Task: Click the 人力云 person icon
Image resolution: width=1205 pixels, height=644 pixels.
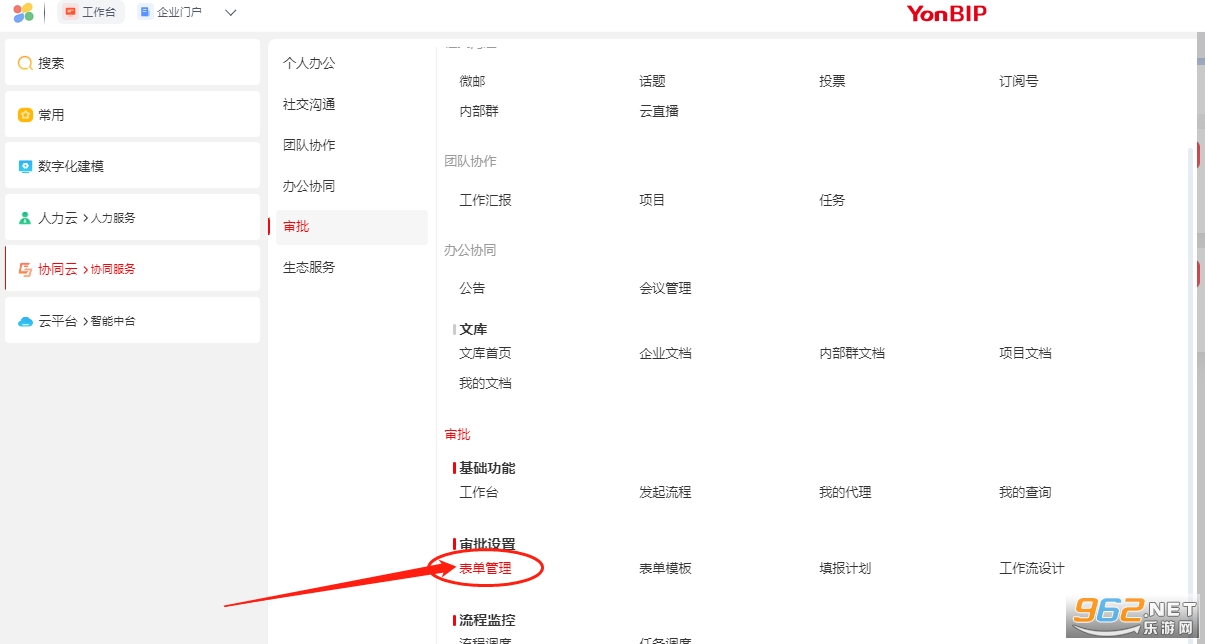Action: coord(25,218)
